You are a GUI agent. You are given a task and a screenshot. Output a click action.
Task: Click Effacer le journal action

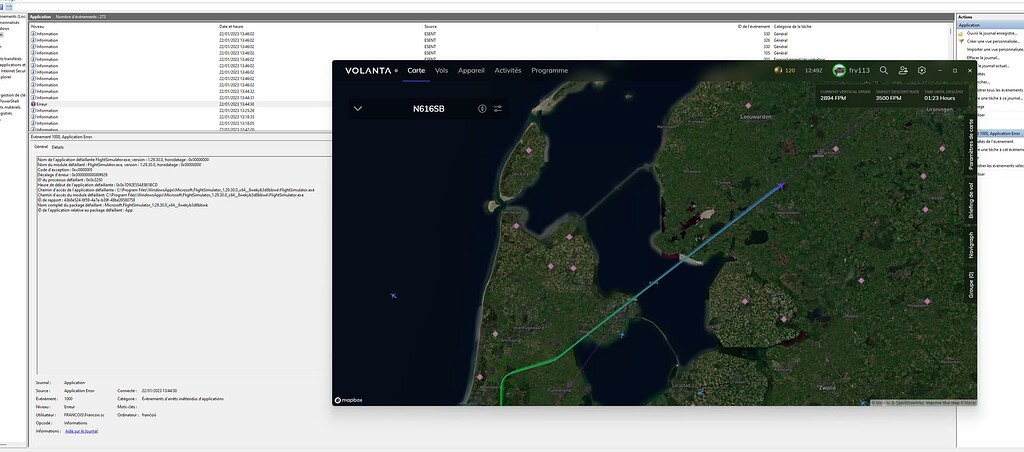tap(984, 57)
